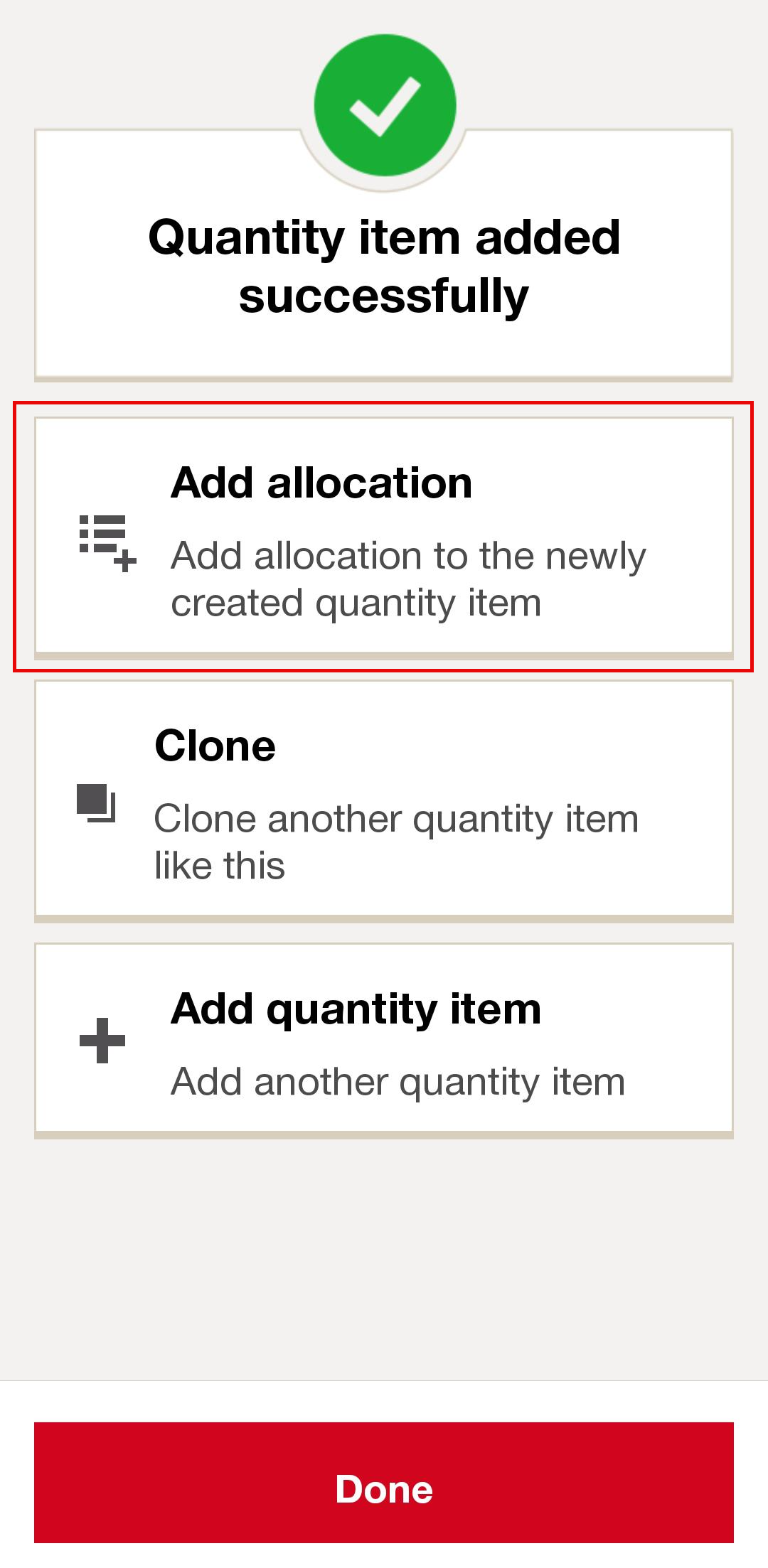Click the overlapping squares Clone icon

(96, 803)
